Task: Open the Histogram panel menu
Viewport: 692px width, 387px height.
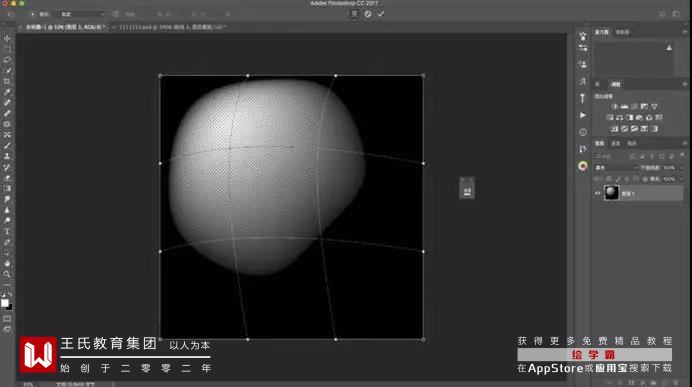Action: tap(684, 32)
